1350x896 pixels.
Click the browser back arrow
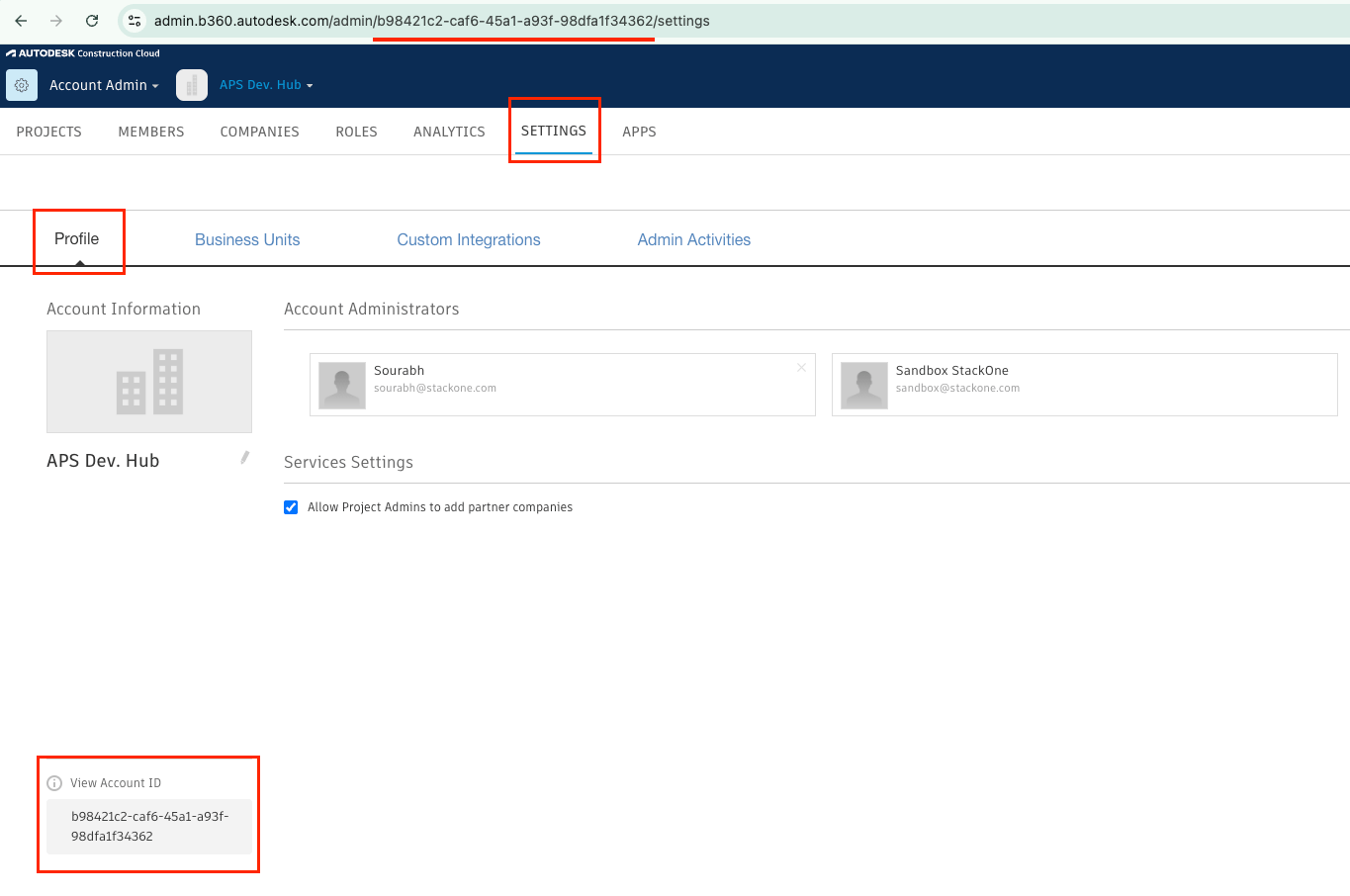(x=21, y=21)
